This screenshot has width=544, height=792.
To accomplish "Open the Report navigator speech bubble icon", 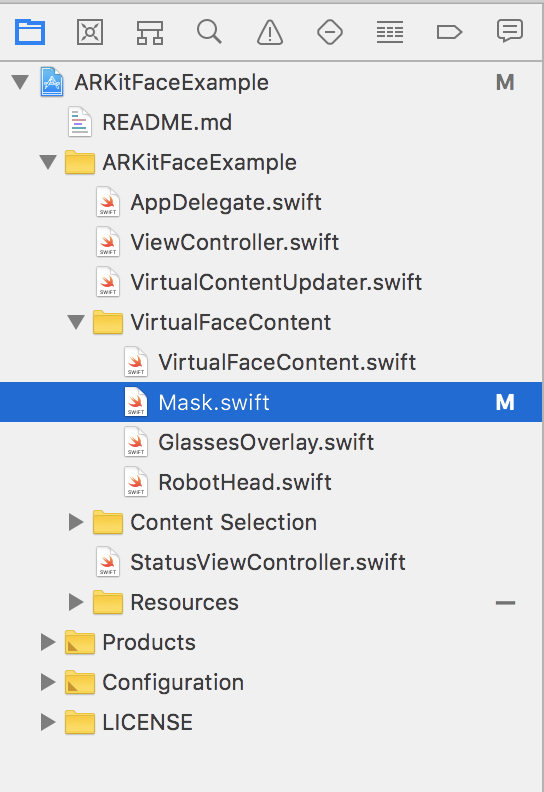I will click(x=510, y=32).
